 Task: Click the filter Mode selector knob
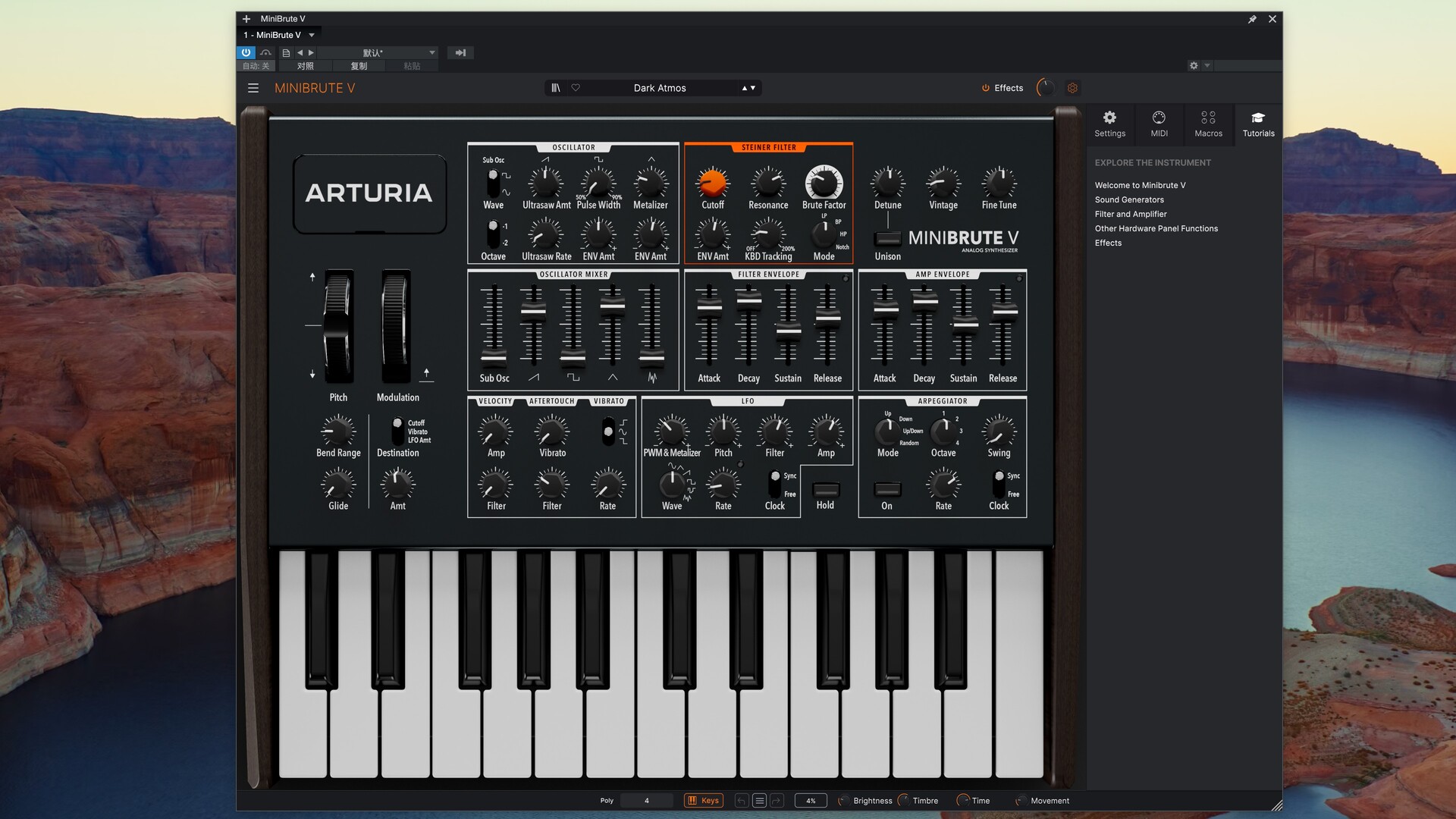[824, 234]
